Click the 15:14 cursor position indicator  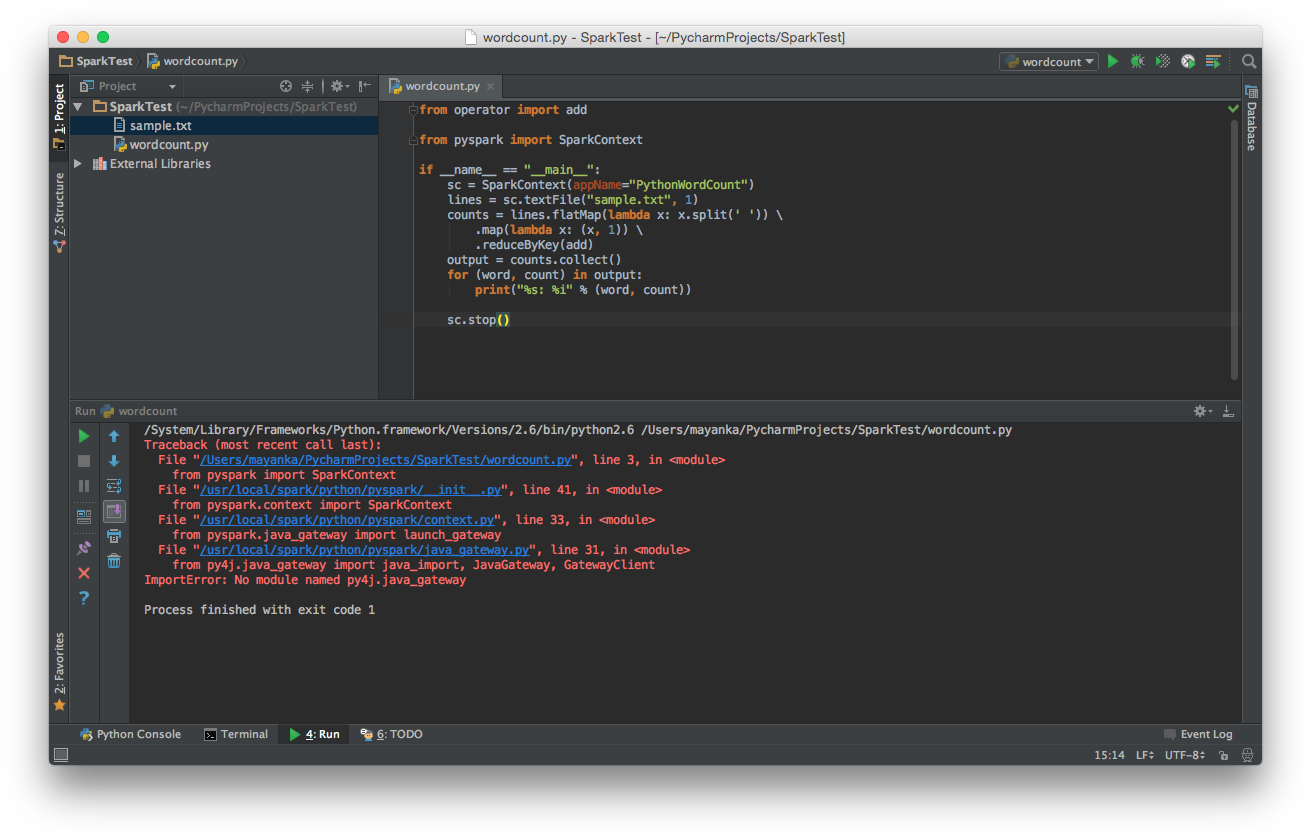pos(1109,755)
